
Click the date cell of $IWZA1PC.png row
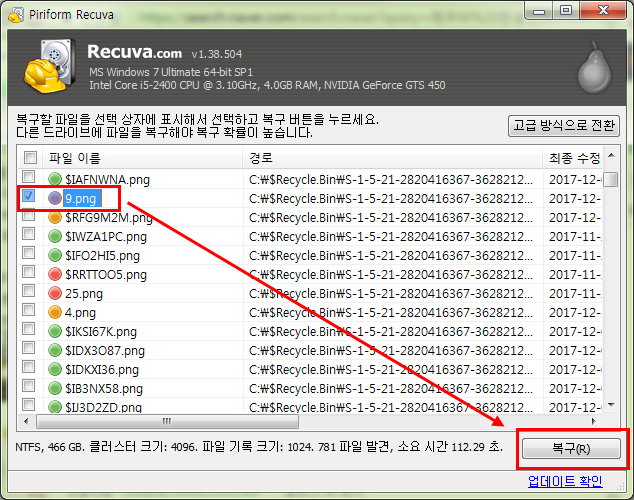575,236
